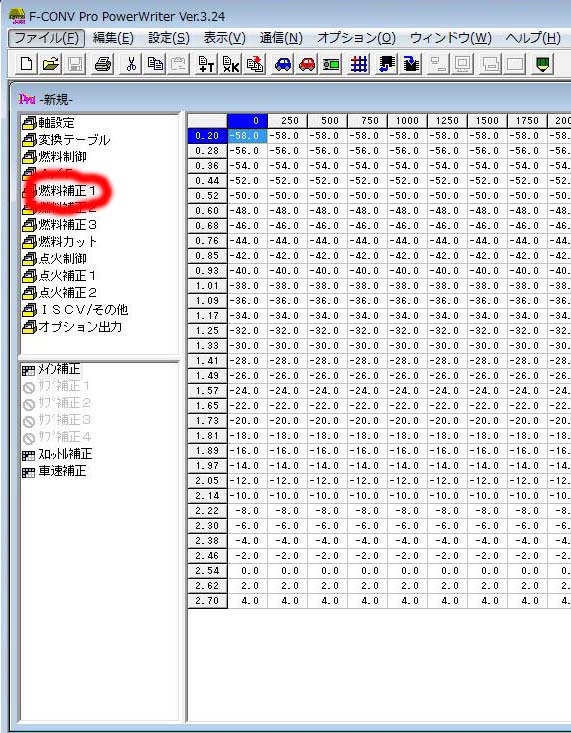Image resolution: width=571 pixels, height=733 pixels.
Task: Select the 変換テーブル folder
Action: click(x=66, y=140)
